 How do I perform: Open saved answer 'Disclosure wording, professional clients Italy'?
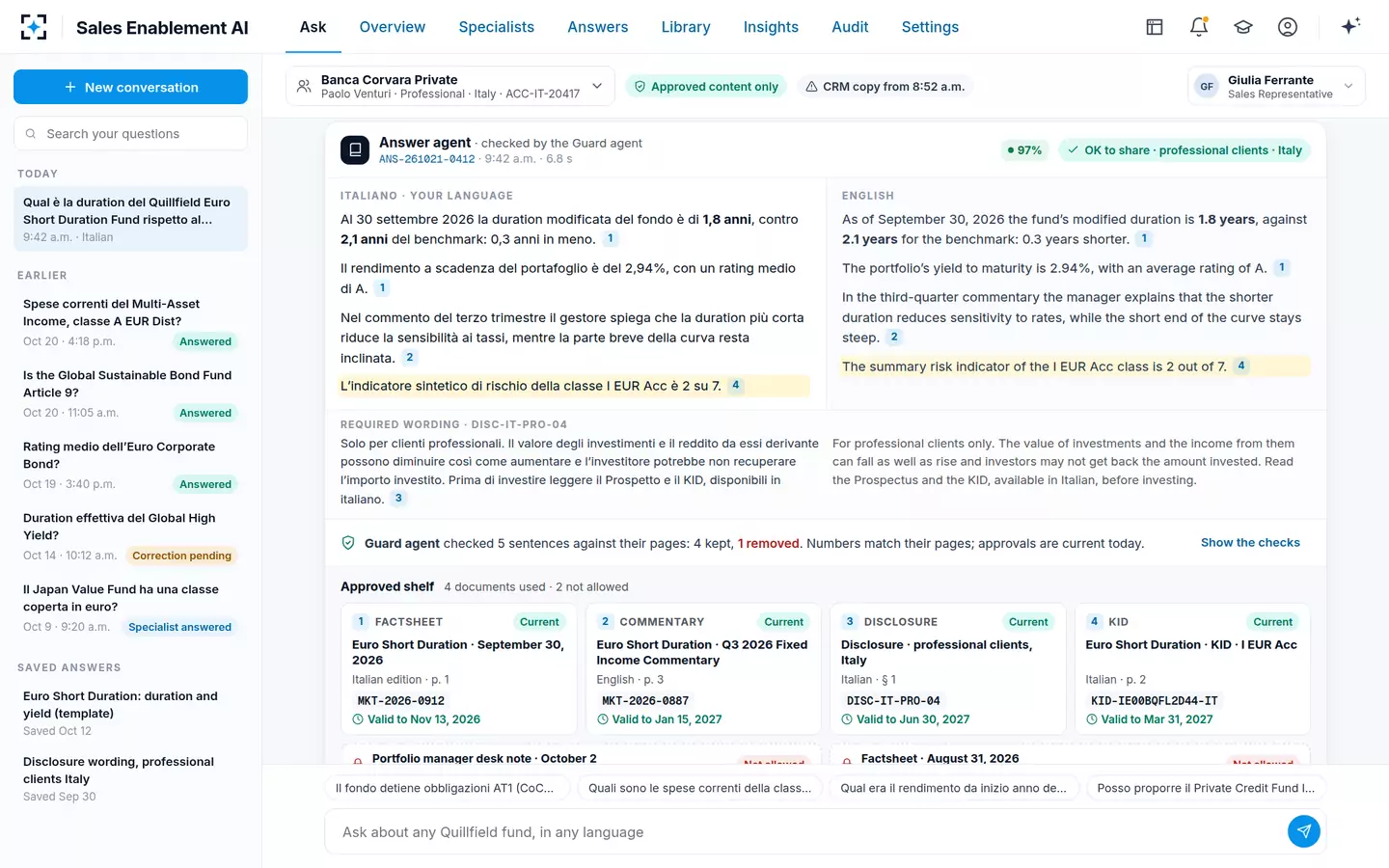pos(130,778)
